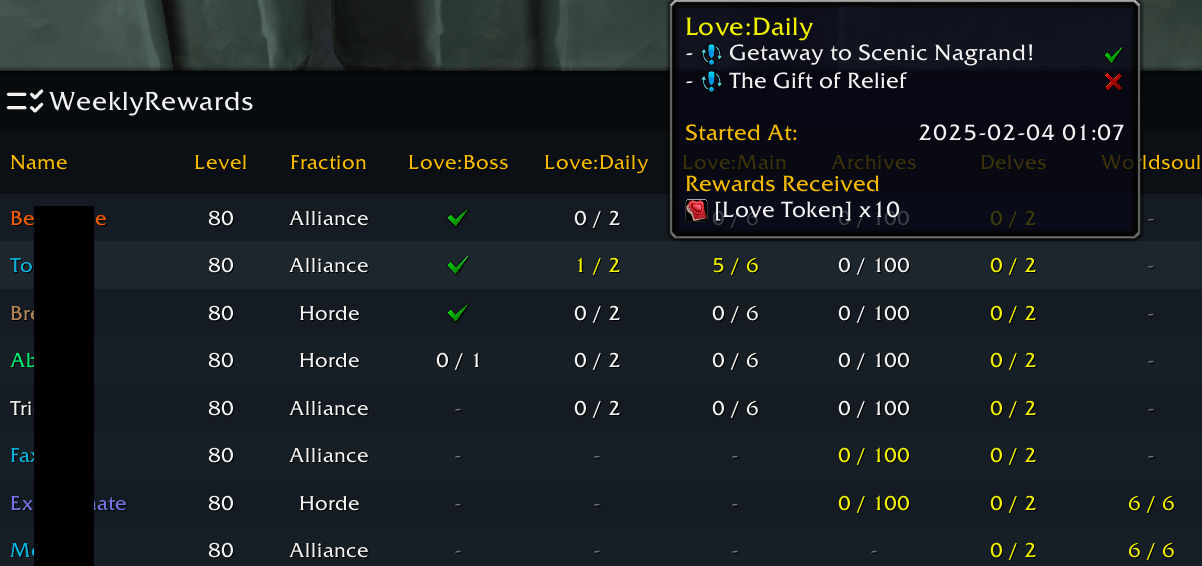
Task: Click the 5 / 6 Love:Main progress cell
Action: tap(735, 265)
